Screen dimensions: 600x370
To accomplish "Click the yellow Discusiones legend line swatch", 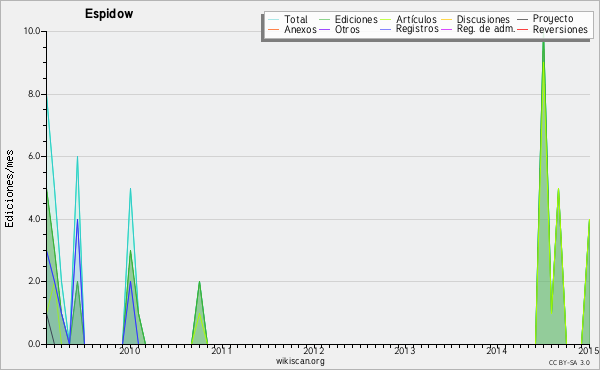I will (447, 19).
